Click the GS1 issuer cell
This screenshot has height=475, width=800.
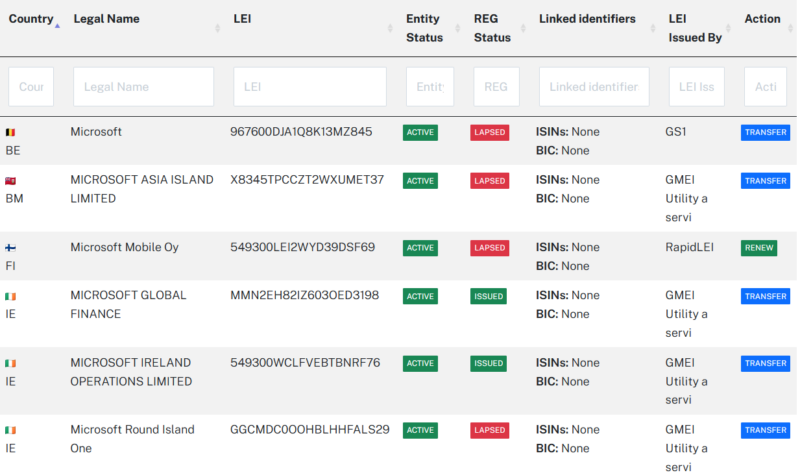pyautogui.click(x=676, y=132)
